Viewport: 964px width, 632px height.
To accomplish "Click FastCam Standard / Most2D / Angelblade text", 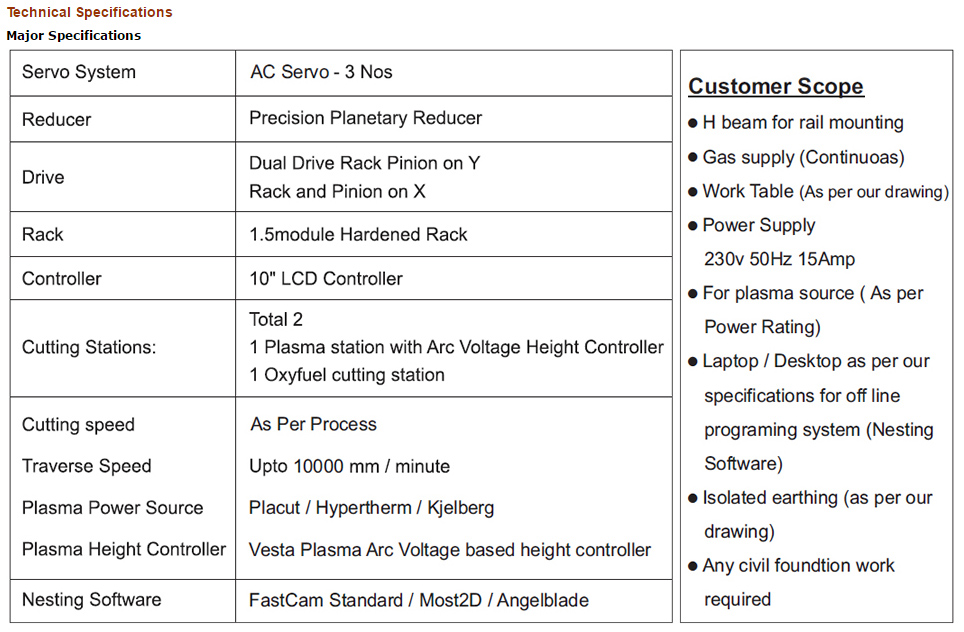I will [x=418, y=600].
